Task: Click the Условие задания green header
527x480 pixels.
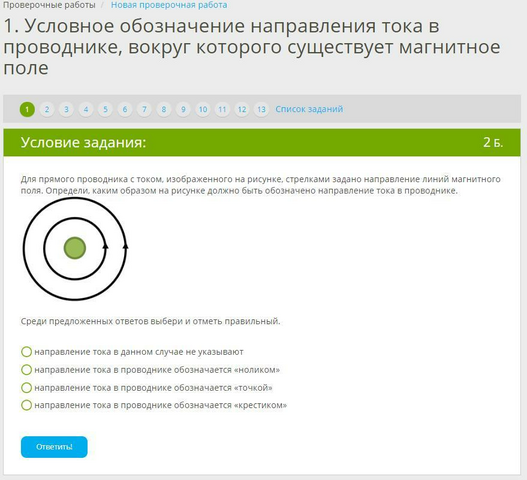Action: (x=262, y=142)
